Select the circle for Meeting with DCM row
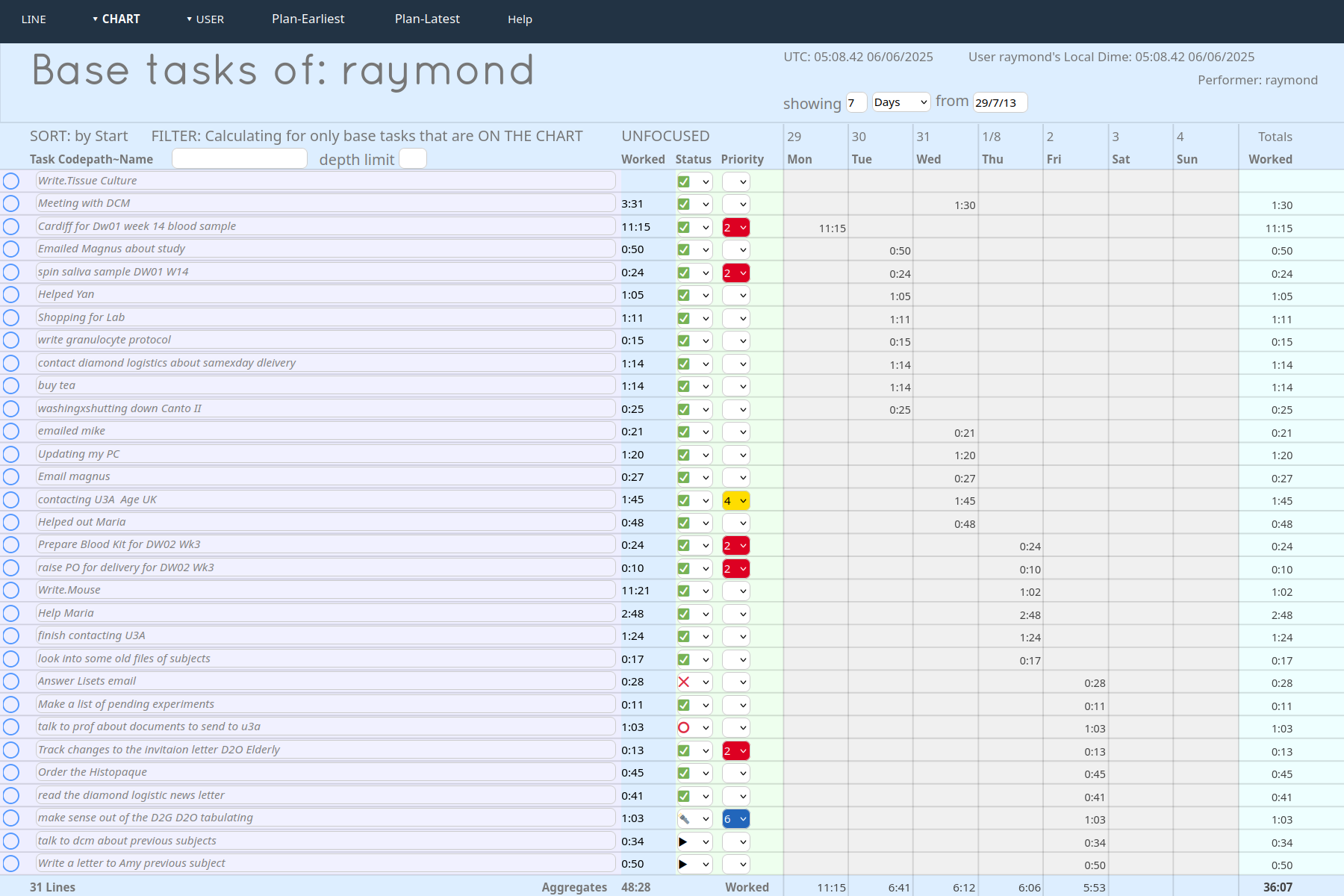Screen dimensions: 1344x896 11,204
